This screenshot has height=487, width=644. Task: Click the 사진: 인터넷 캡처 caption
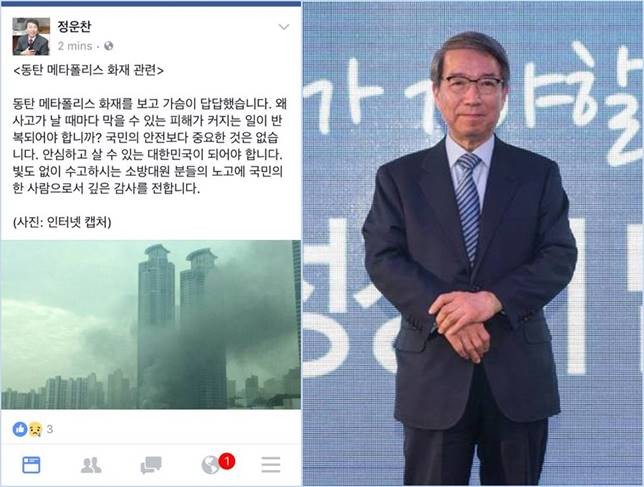tap(62, 223)
